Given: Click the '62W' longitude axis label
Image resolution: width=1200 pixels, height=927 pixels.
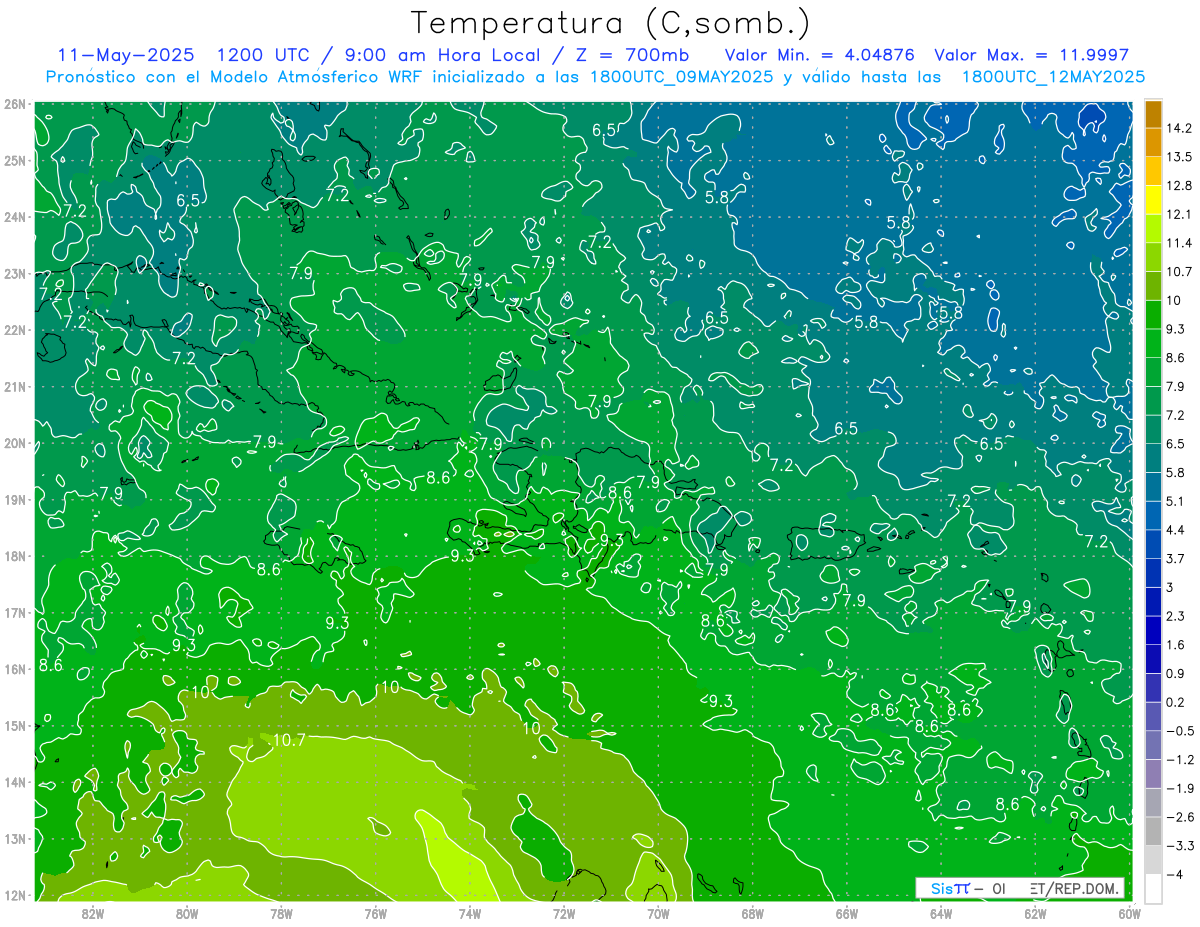Looking at the screenshot, I should point(1035,913).
